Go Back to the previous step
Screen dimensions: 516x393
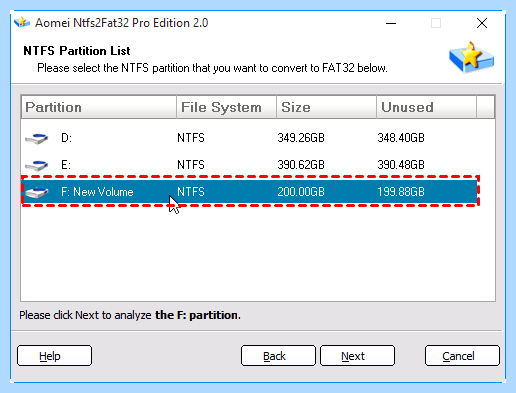tap(278, 356)
